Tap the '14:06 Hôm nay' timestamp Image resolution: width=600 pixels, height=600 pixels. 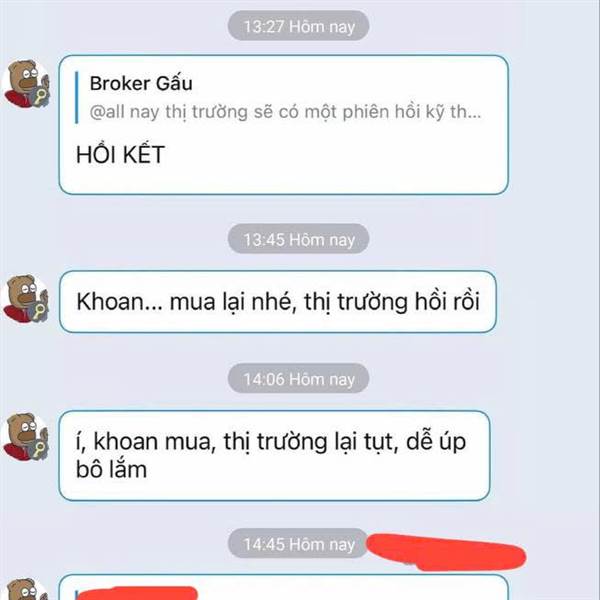point(298,379)
